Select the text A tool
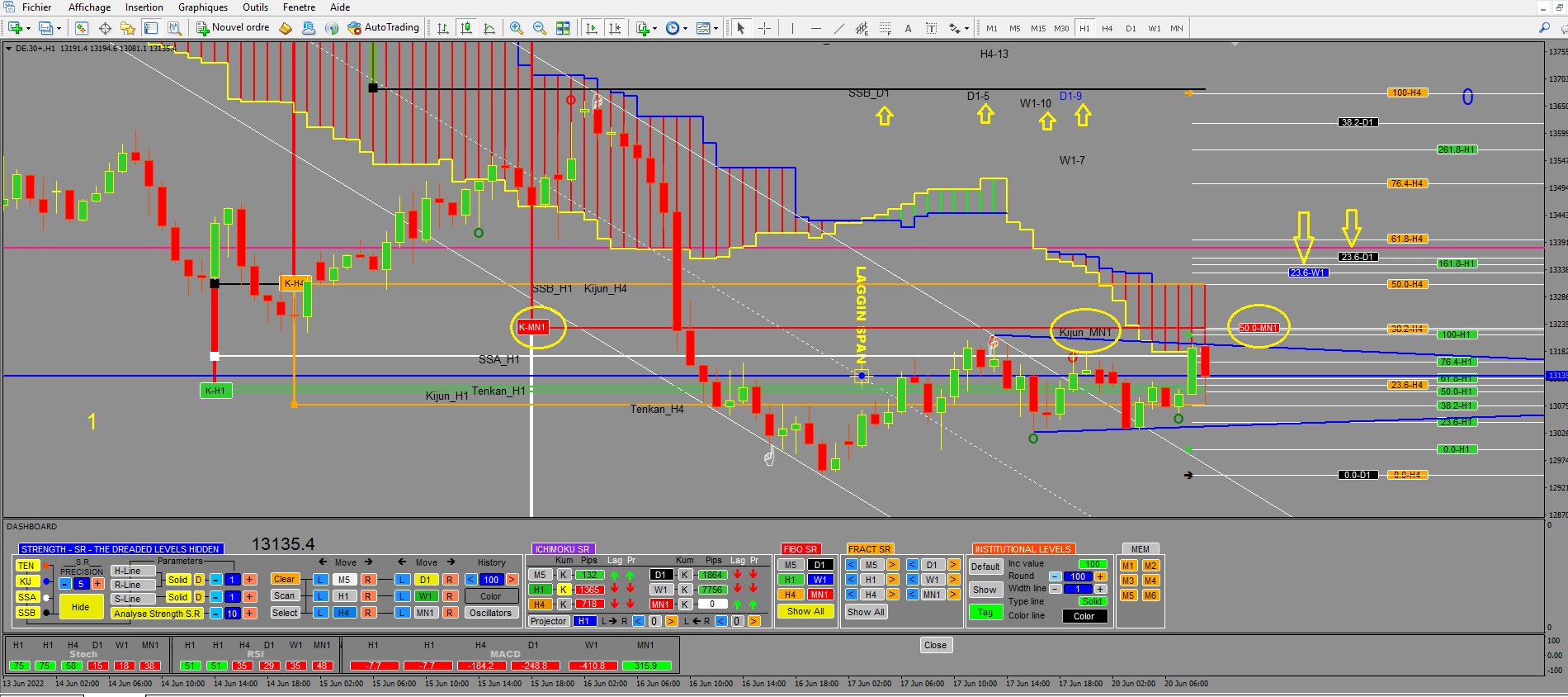Viewport: 1568px width, 697px height. [x=908, y=28]
